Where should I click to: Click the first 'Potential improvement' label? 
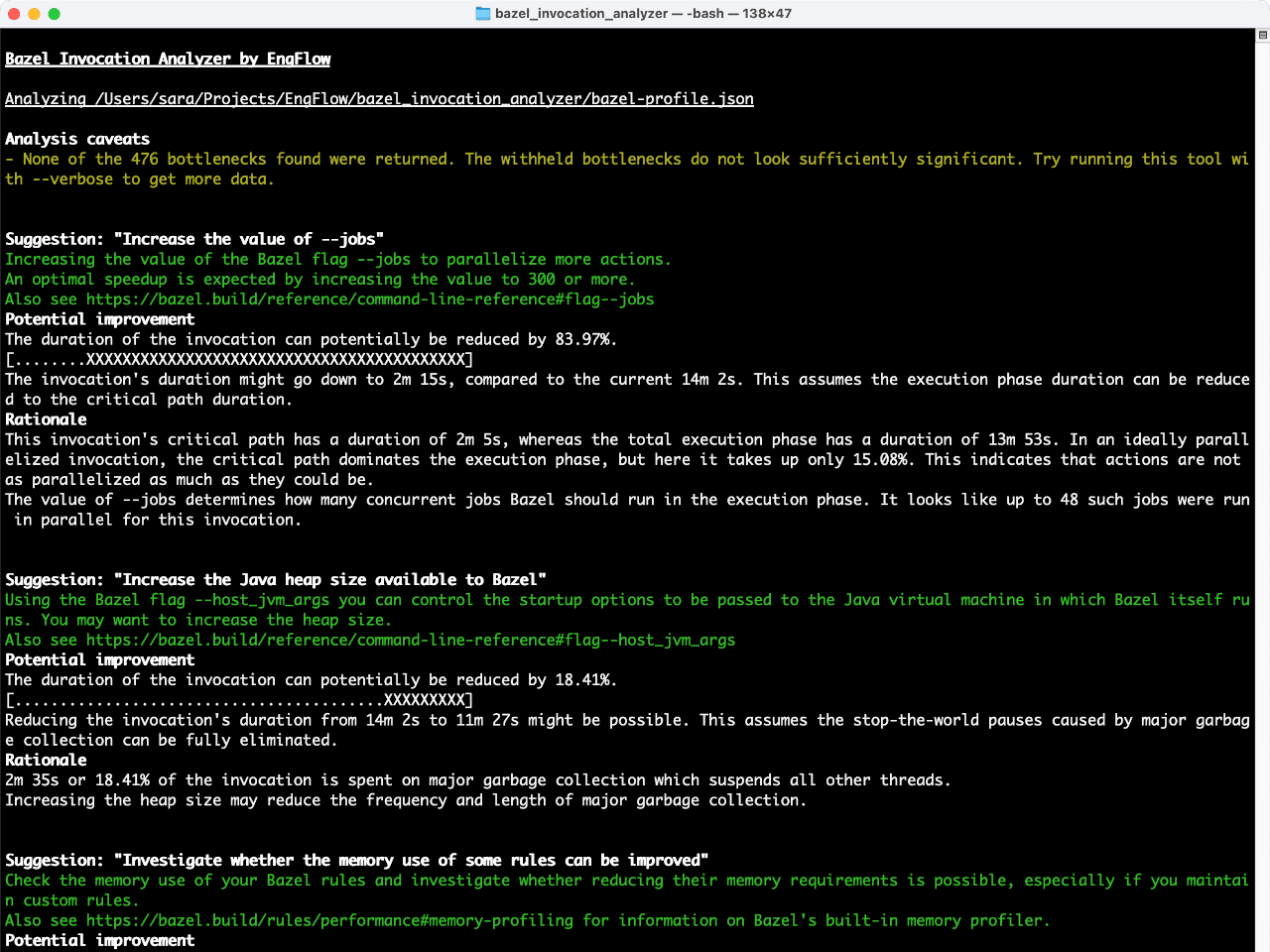99,319
